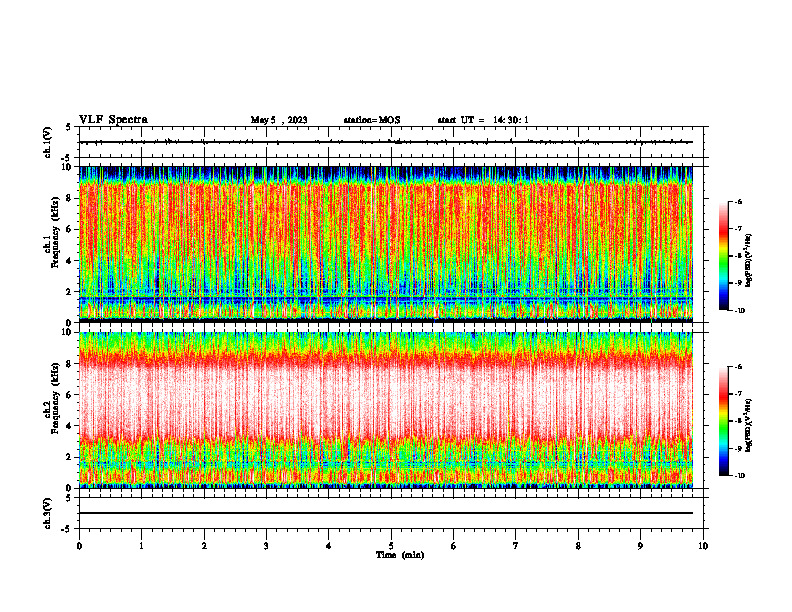Click the "-10" value on ch.1 colorbar
Viewport: 792px width, 612px height.
pos(738,310)
